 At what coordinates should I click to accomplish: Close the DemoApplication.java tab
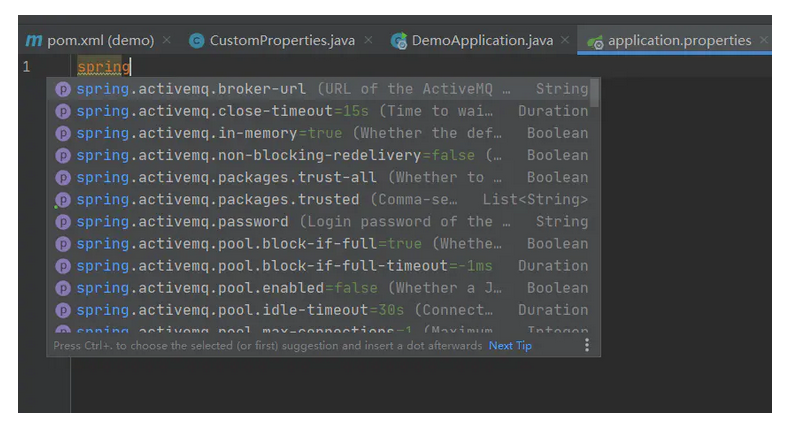pyautogui.click(x=565, y=40)
